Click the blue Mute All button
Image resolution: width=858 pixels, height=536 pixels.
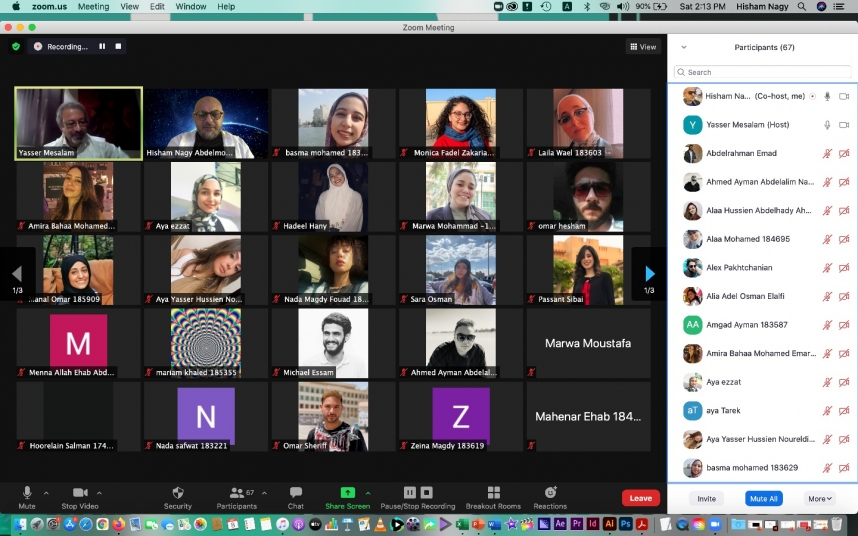pos(764,498)
